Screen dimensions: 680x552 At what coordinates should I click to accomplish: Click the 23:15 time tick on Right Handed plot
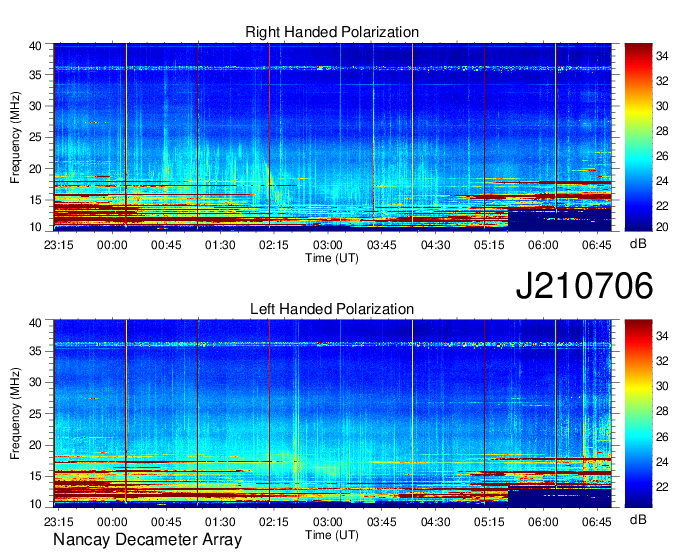pyautogui.click(x=59, y=245)
